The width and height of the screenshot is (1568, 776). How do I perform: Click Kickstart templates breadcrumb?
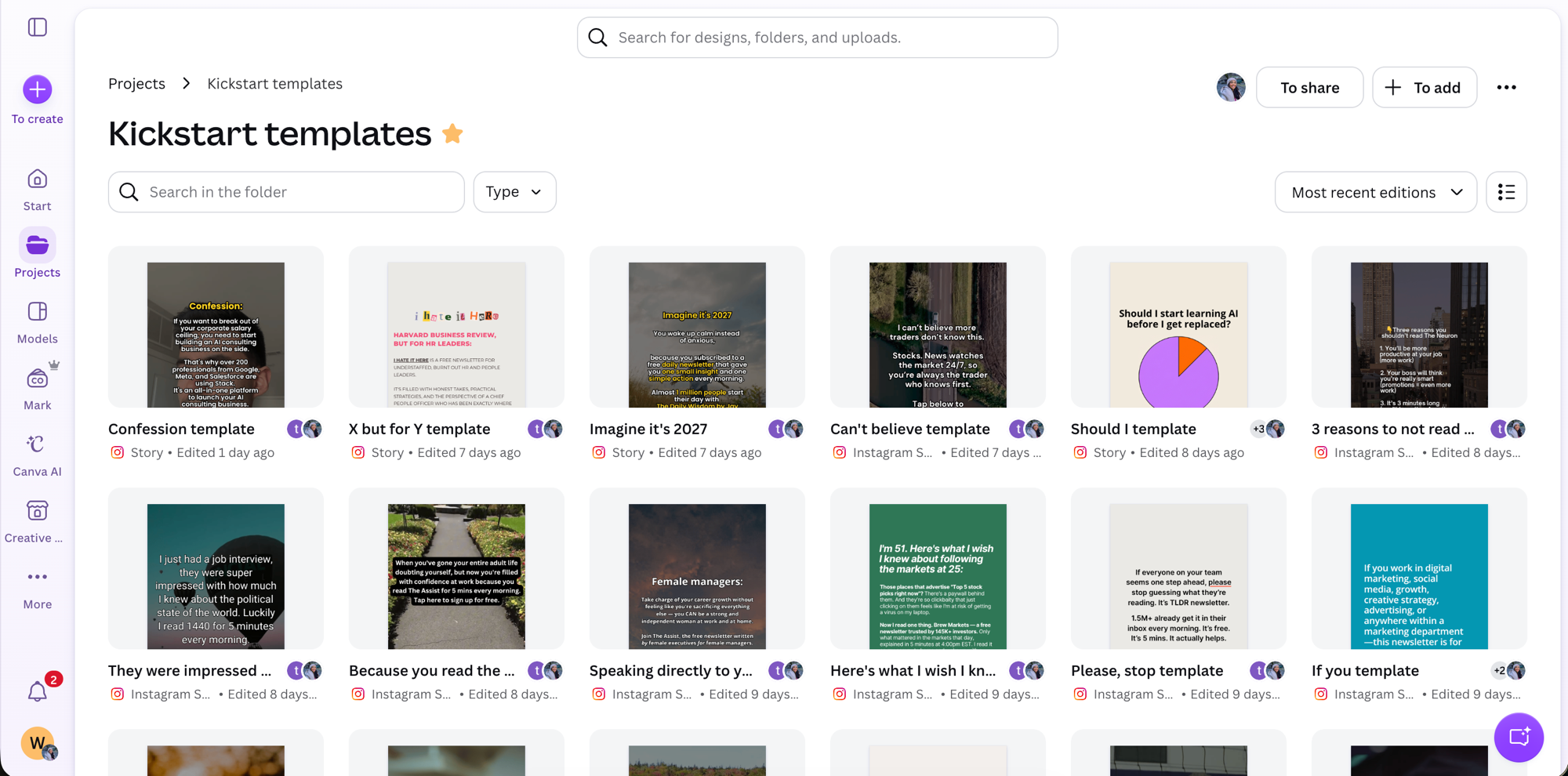coord(274,84)
